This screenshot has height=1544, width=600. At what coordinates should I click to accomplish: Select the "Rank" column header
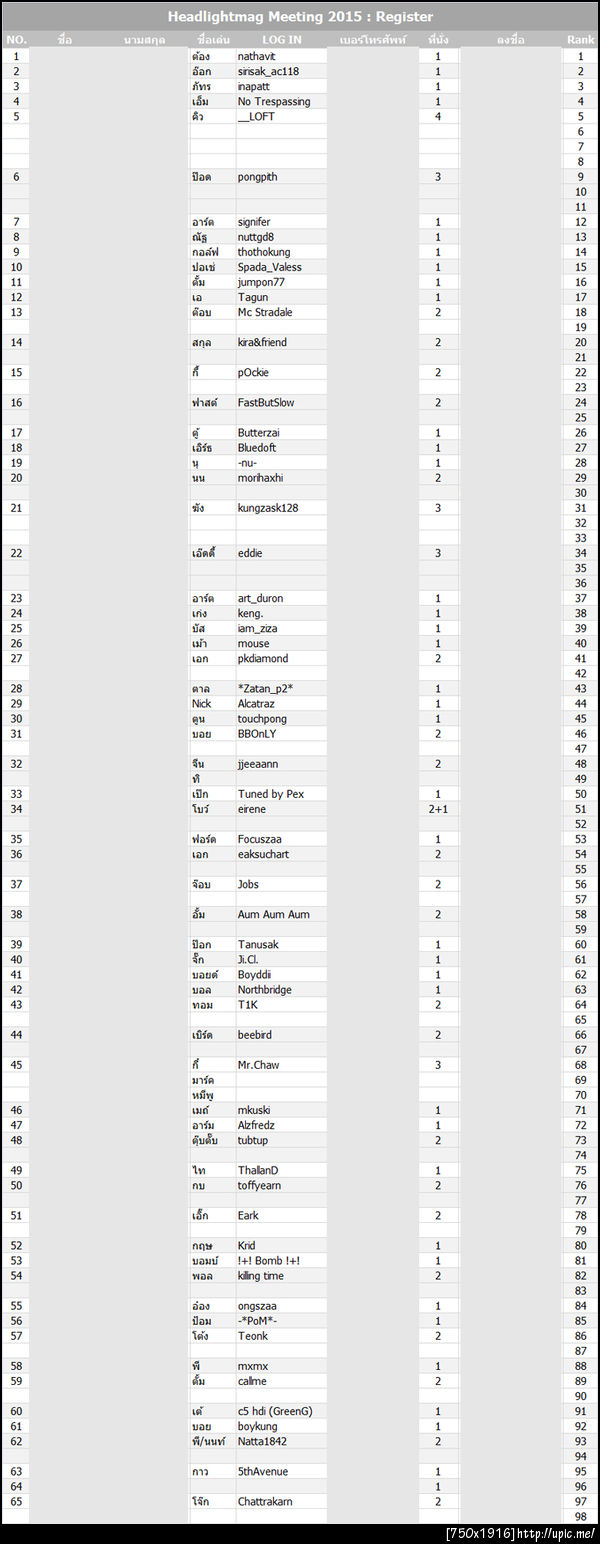(x=580, y=40)
